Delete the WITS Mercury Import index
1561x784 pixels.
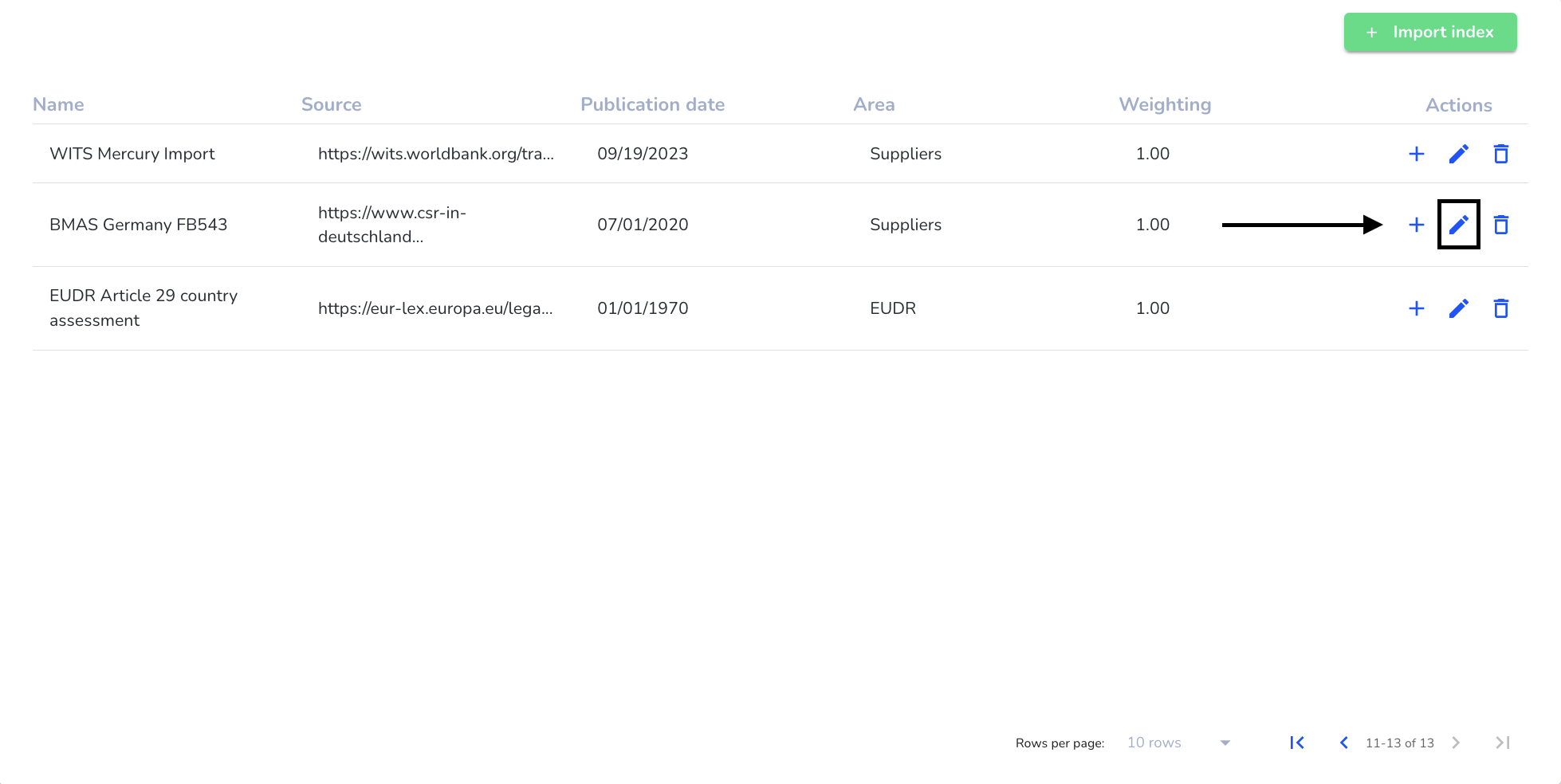(x=1500, y=154)
